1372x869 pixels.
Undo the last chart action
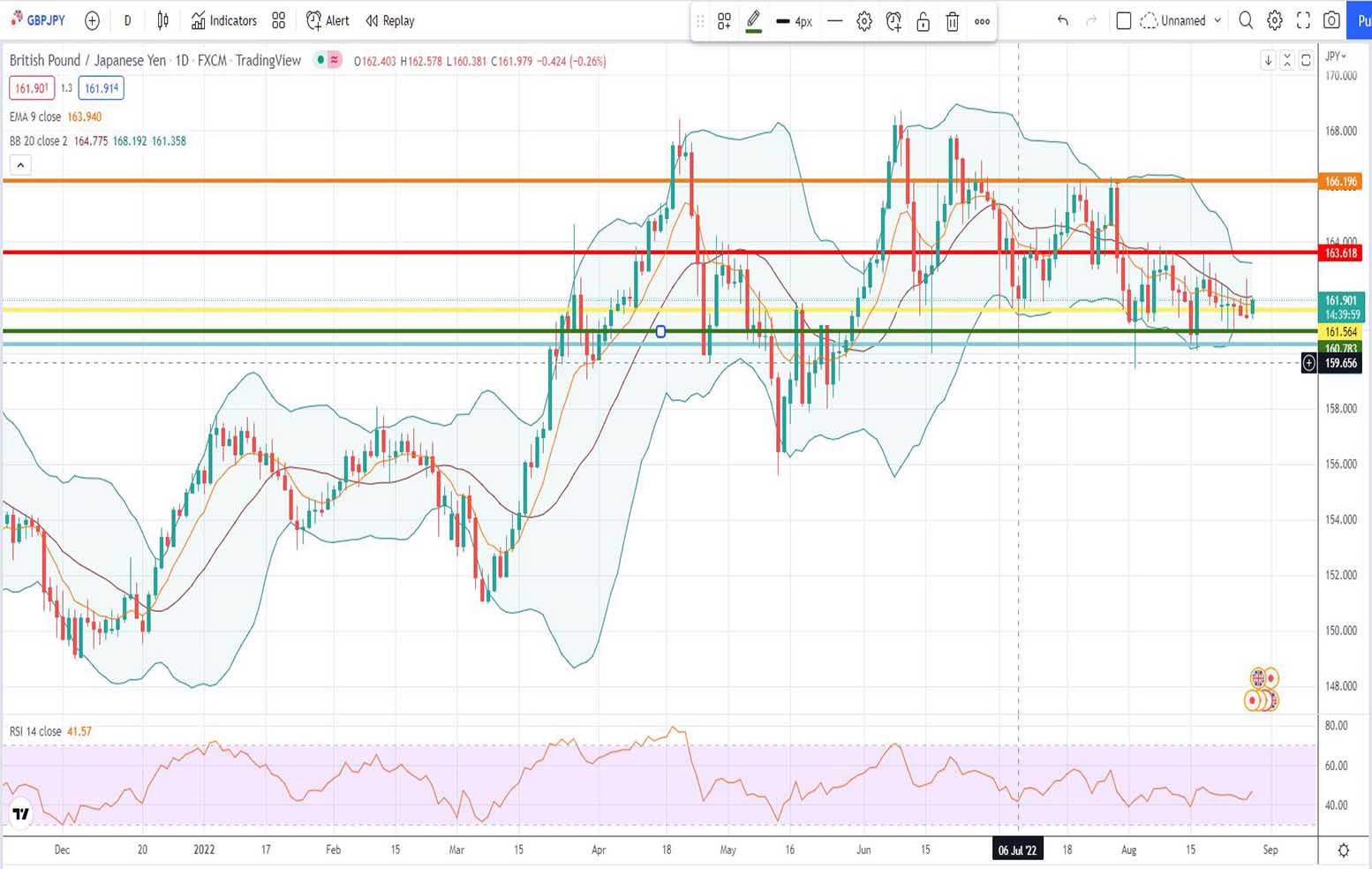point(1062,20)
